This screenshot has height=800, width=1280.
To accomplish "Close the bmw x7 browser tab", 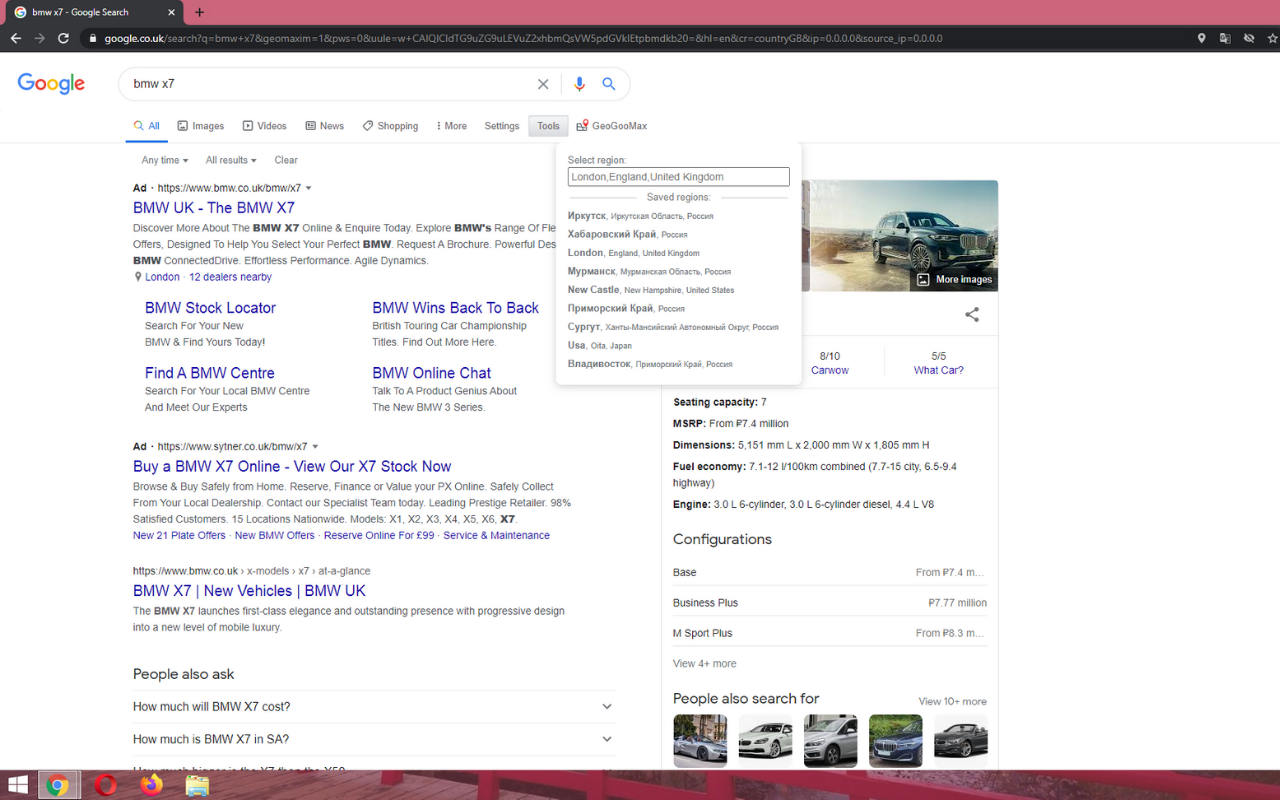I will click(171, 12).
